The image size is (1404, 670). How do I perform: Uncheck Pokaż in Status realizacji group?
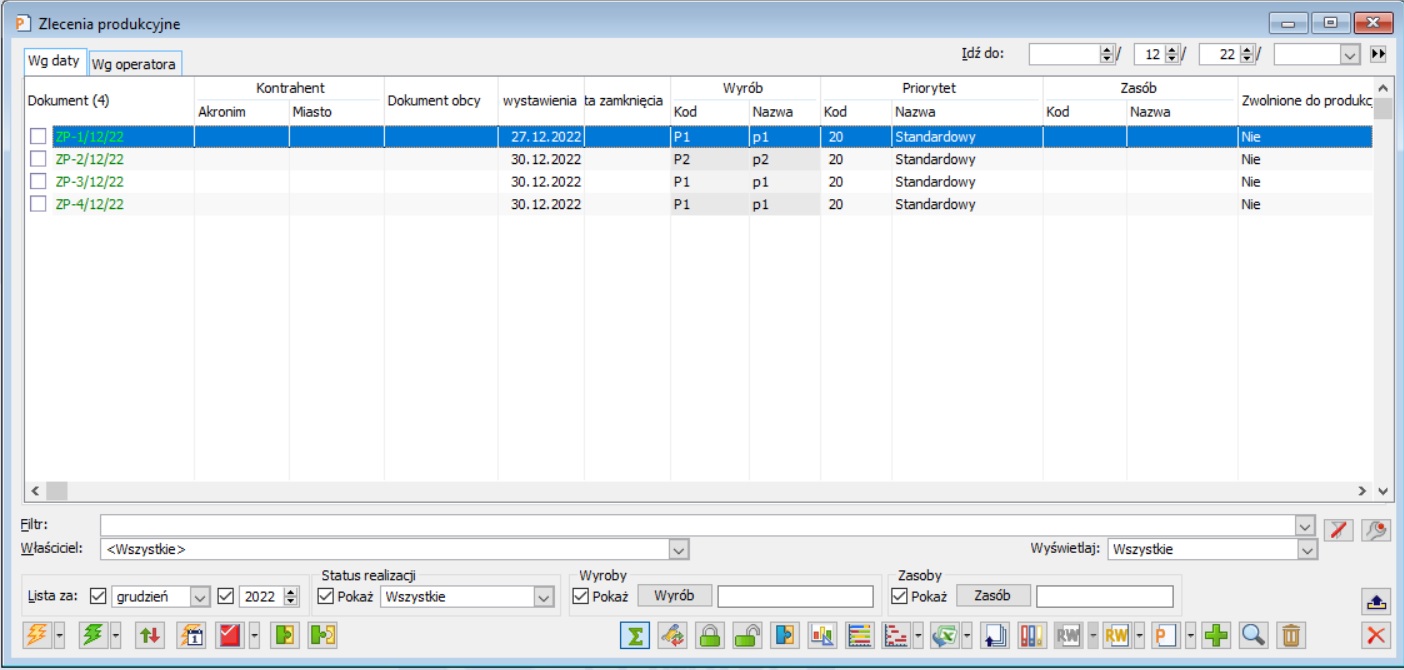pos(326,597)
